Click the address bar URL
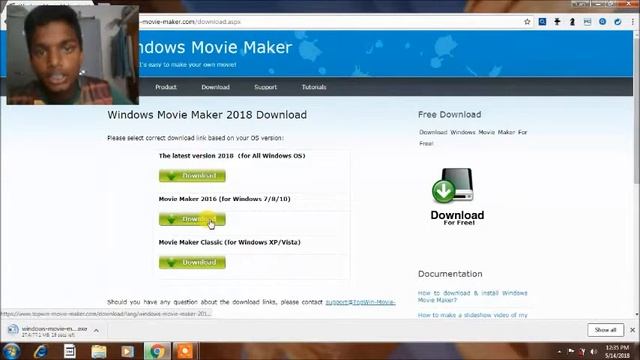The image size is (640, 360). coord(191,22)
